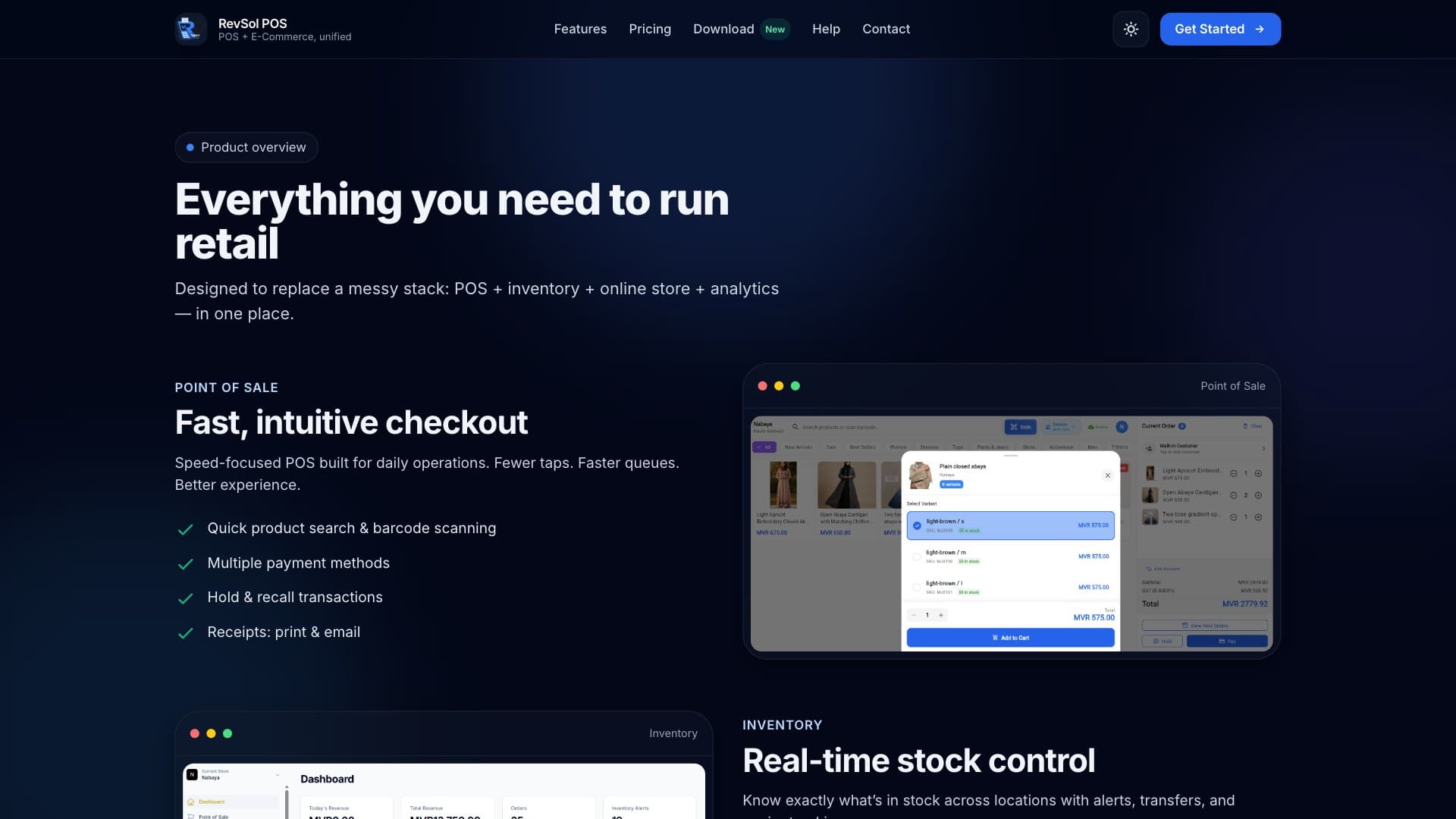Screen dimensions: 1456x819
Task: Click the RevSol POS logo icon
Action: pyautogui.click(x=191, y=29)
